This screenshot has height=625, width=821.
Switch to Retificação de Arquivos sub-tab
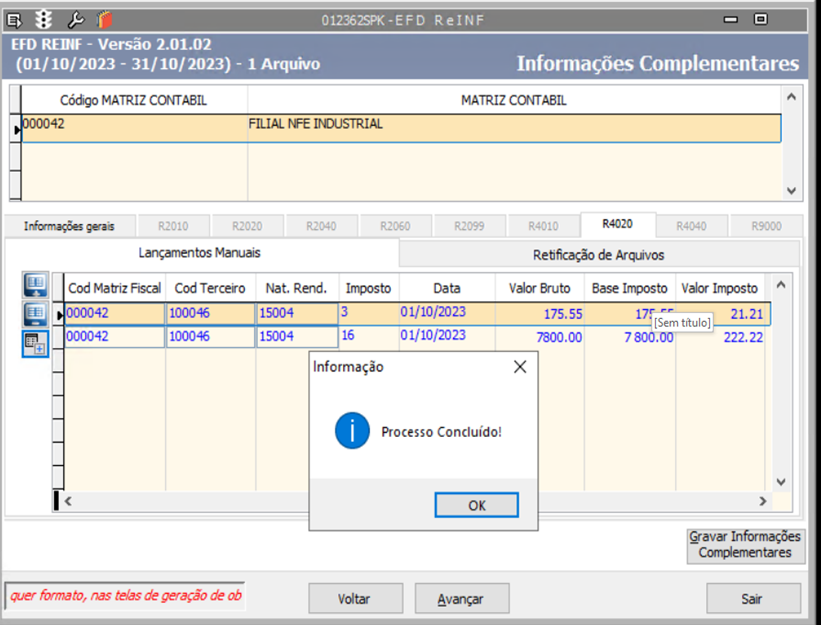[x=598, y=255]
